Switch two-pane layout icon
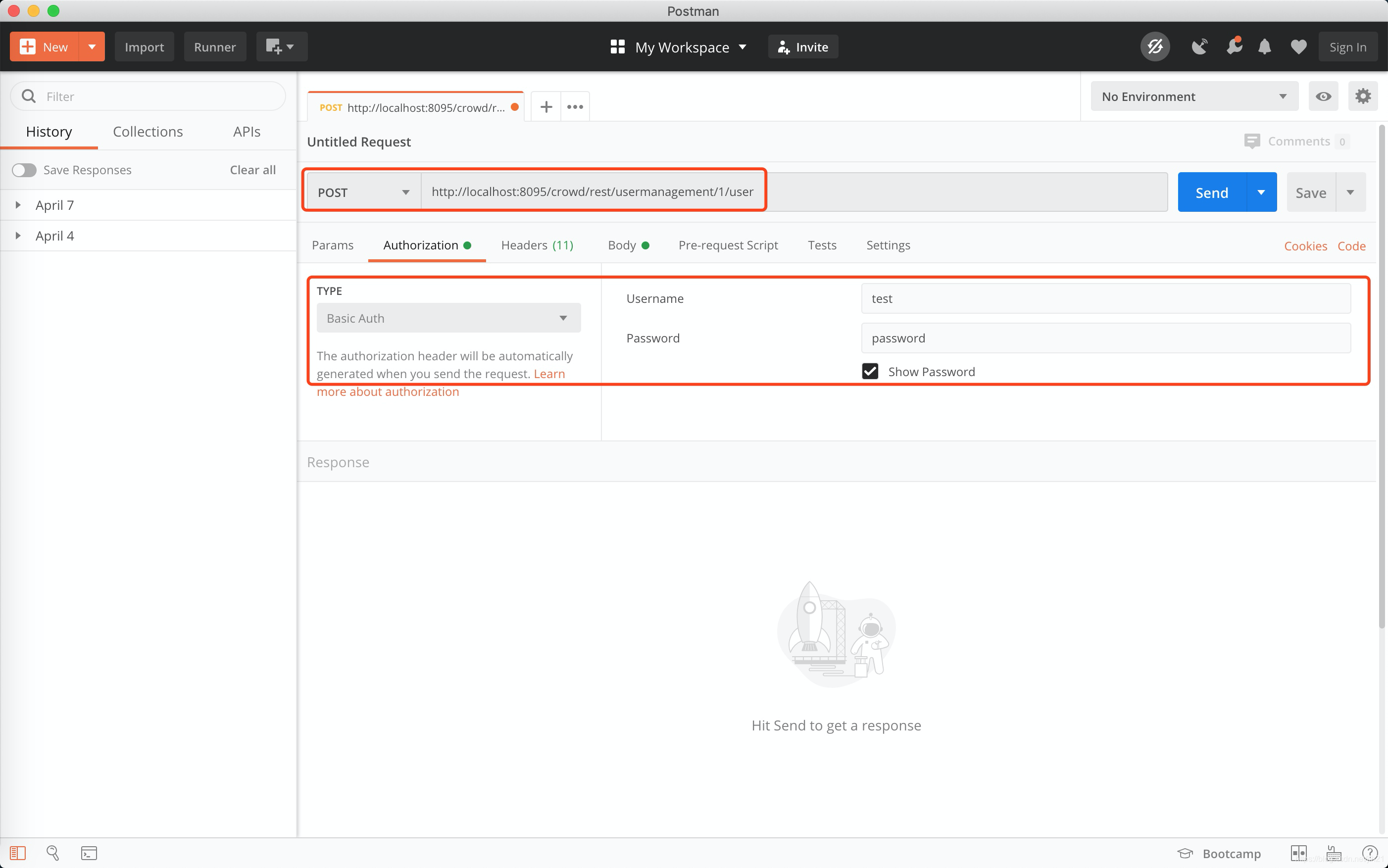This screenshot has height=868, width=1388. 1298,853
